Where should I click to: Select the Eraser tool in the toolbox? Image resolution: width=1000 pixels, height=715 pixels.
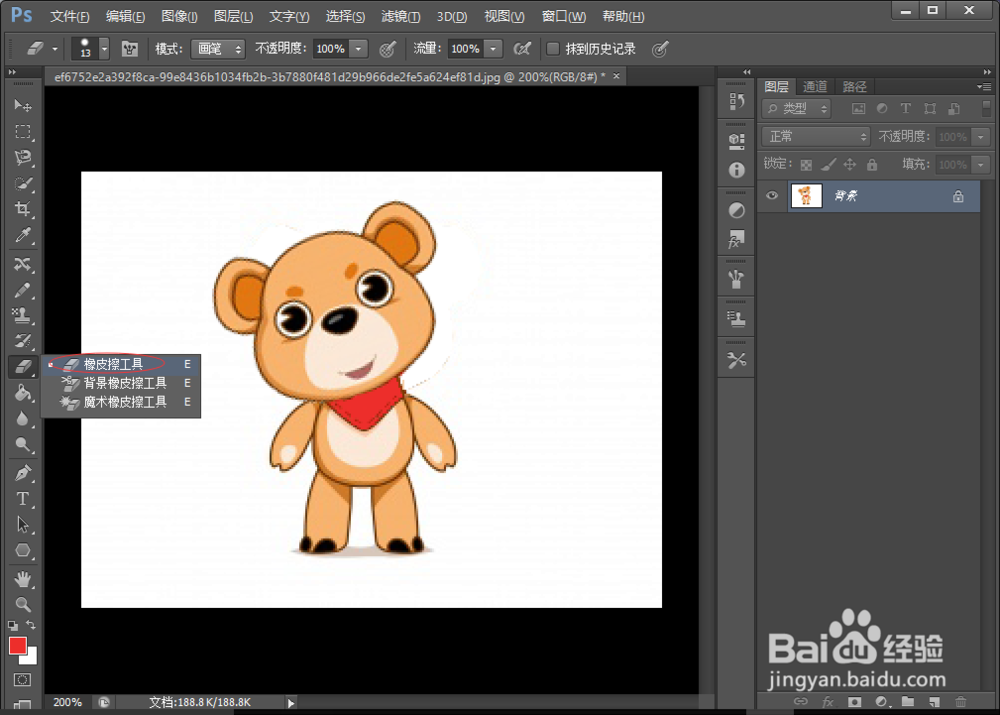[23, 367]
